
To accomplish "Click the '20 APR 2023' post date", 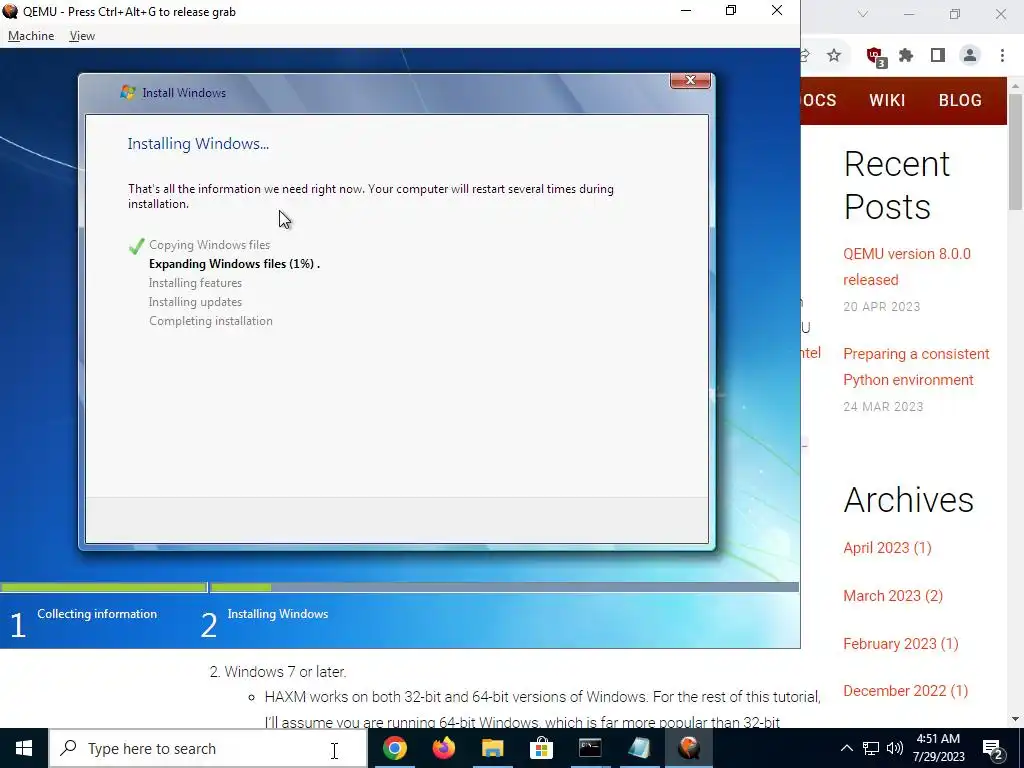I will pyautogui.click(x=881, y=307).
